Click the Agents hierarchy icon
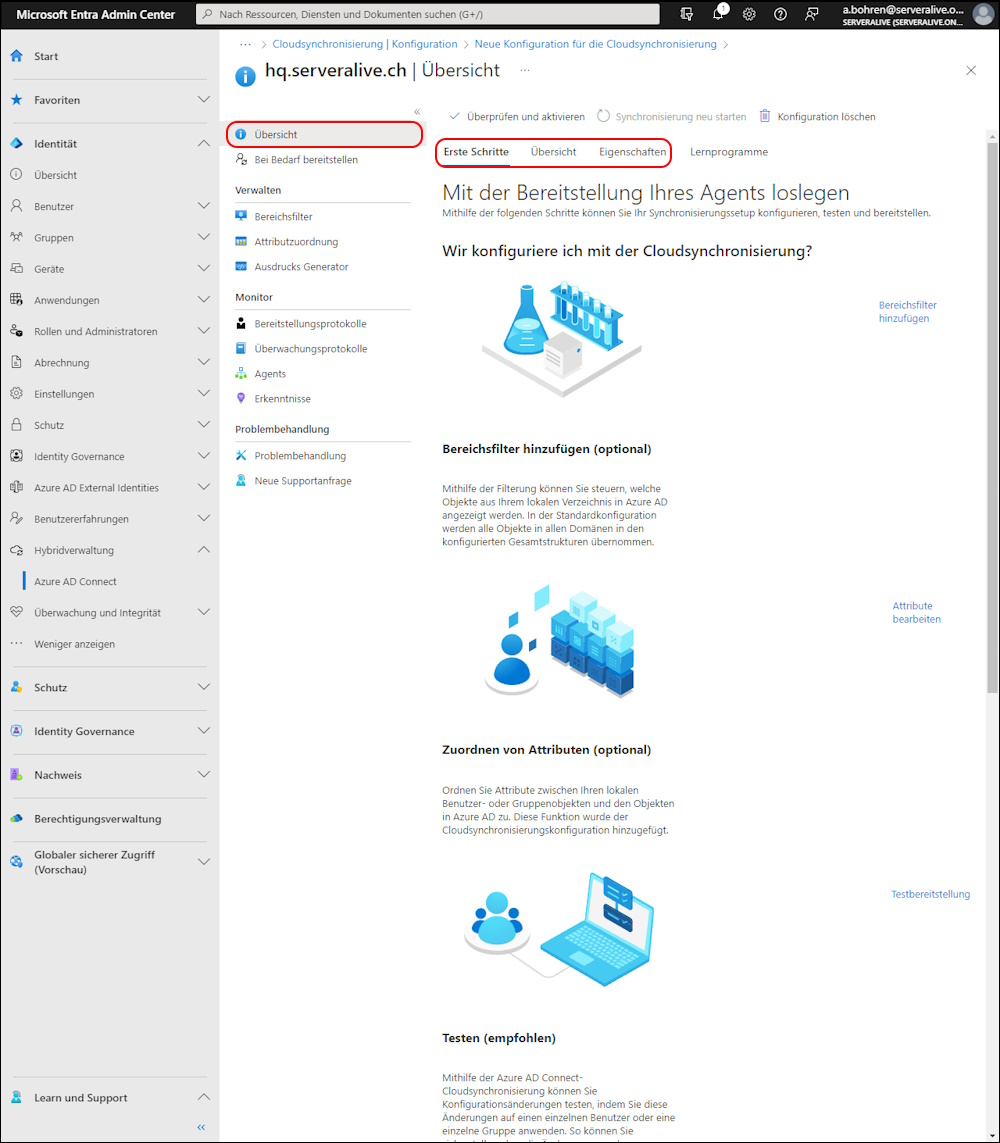Viewport: 1000px width, 1143px height. (x=241, y=374)
